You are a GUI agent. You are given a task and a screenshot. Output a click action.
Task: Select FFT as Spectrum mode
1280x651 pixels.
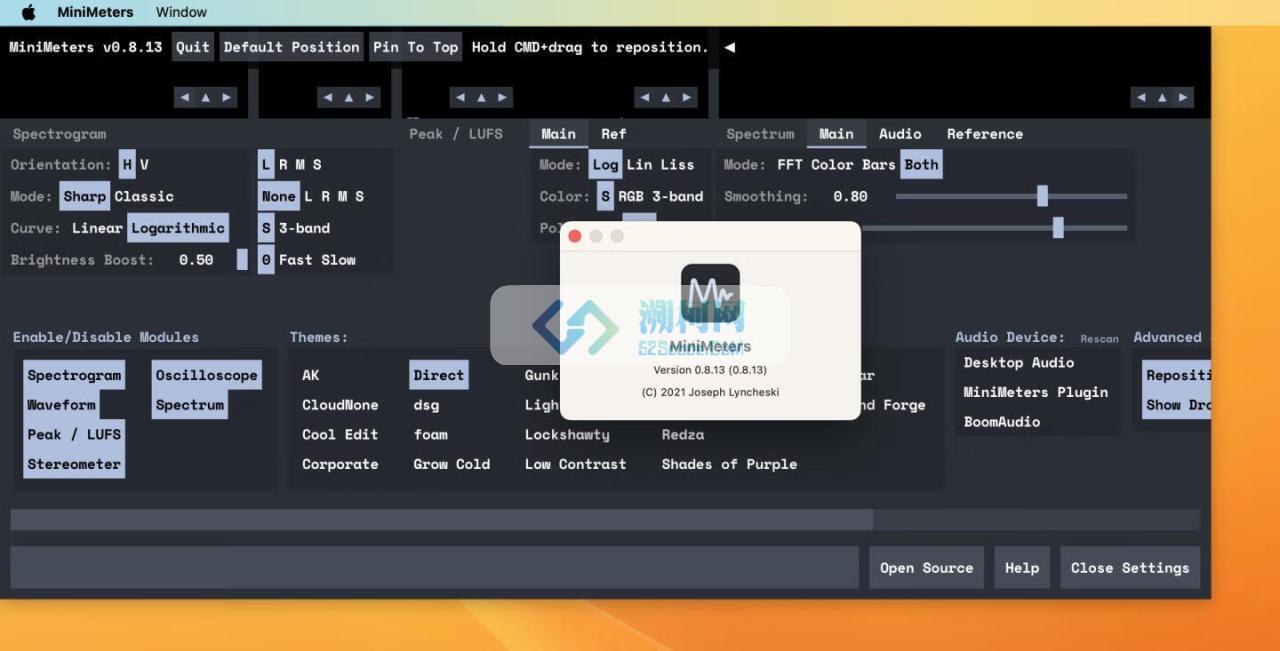point(790,165)
